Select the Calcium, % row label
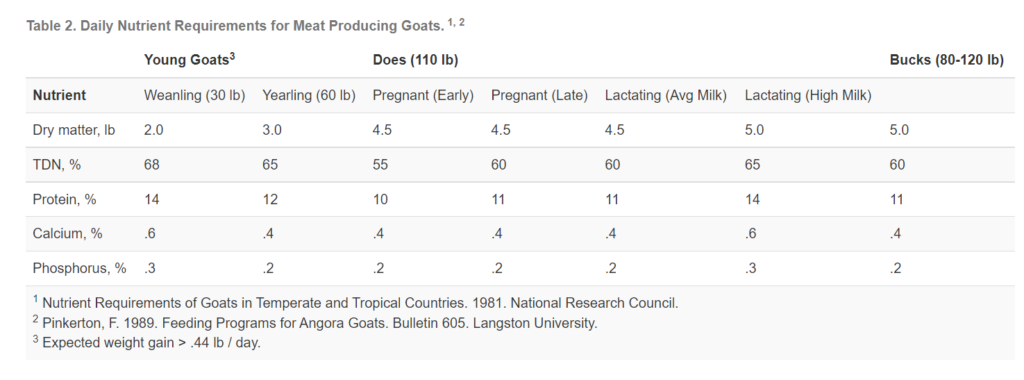 click(67, 234)
